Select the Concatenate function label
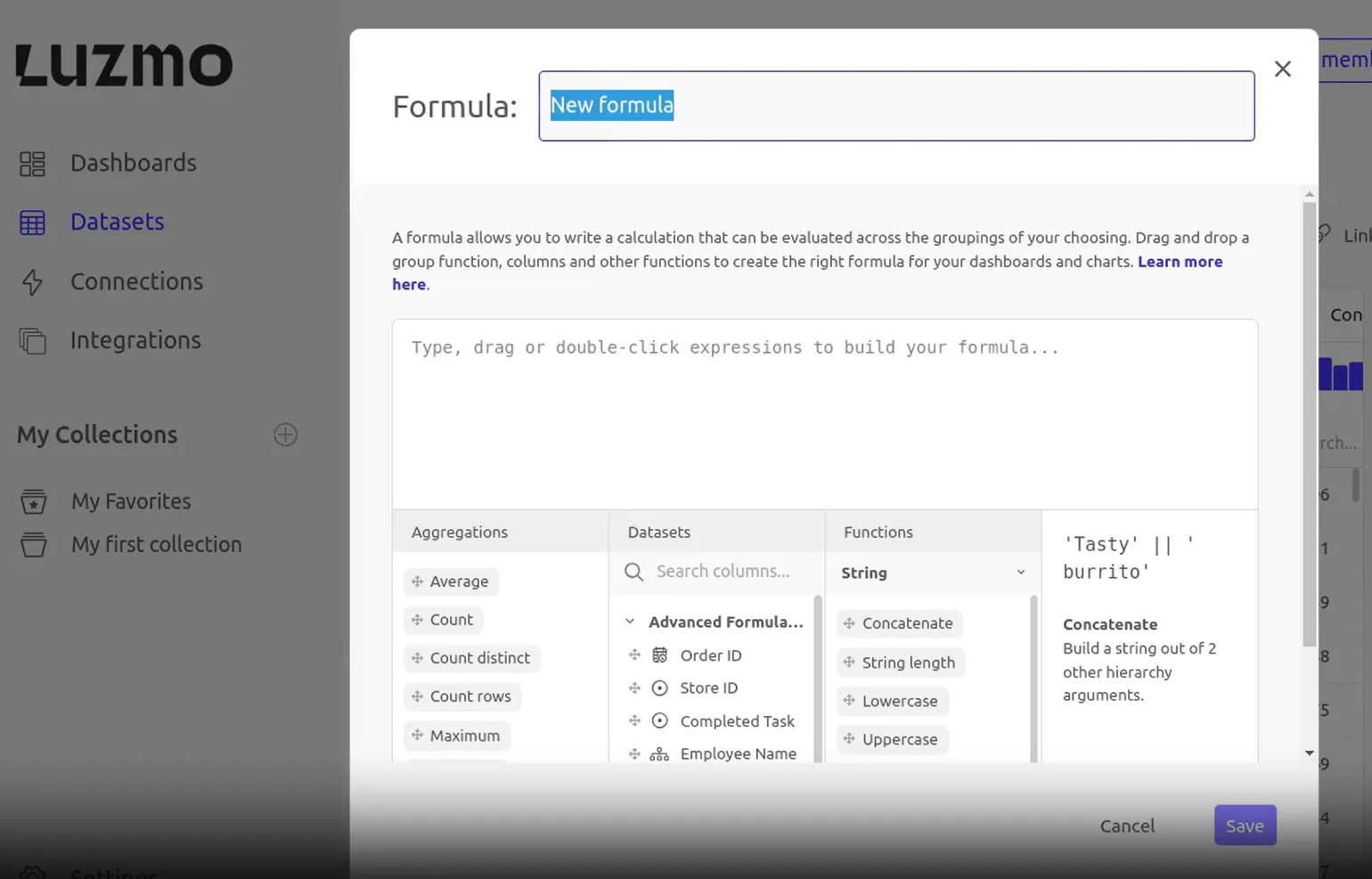Screen dimensions: 1372x879 [907, 623]
